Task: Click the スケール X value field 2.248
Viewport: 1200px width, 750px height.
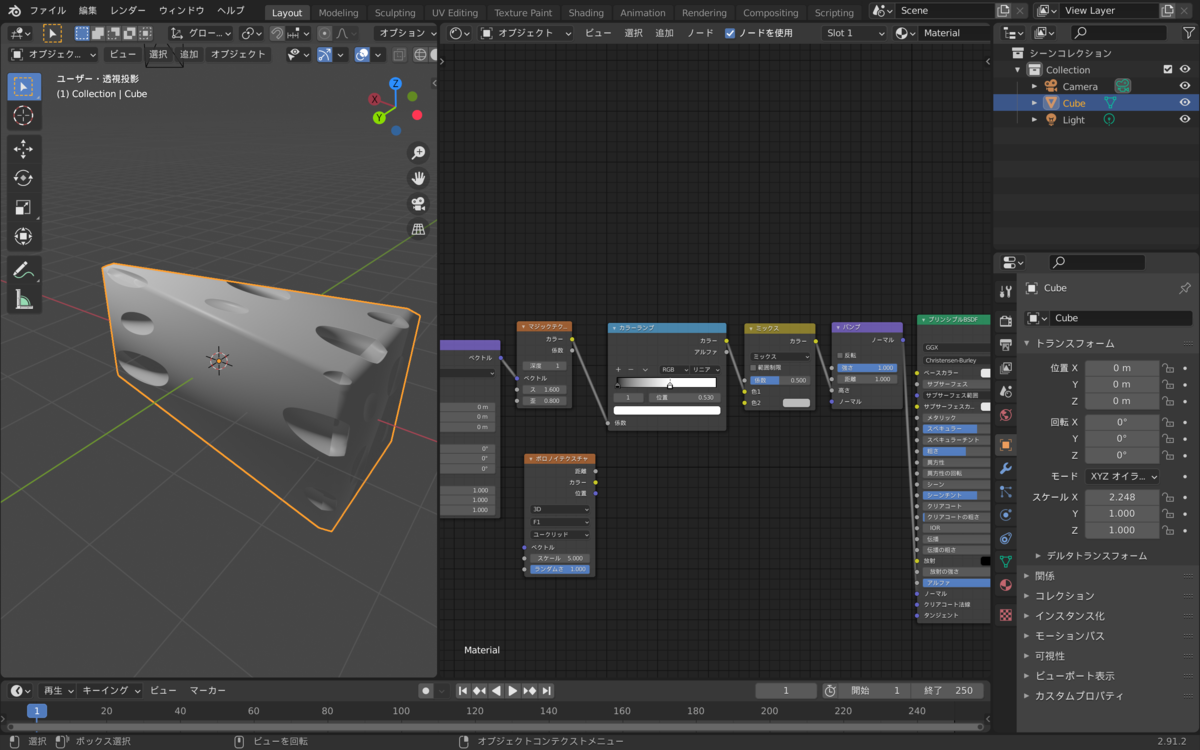Action: 1122,497
